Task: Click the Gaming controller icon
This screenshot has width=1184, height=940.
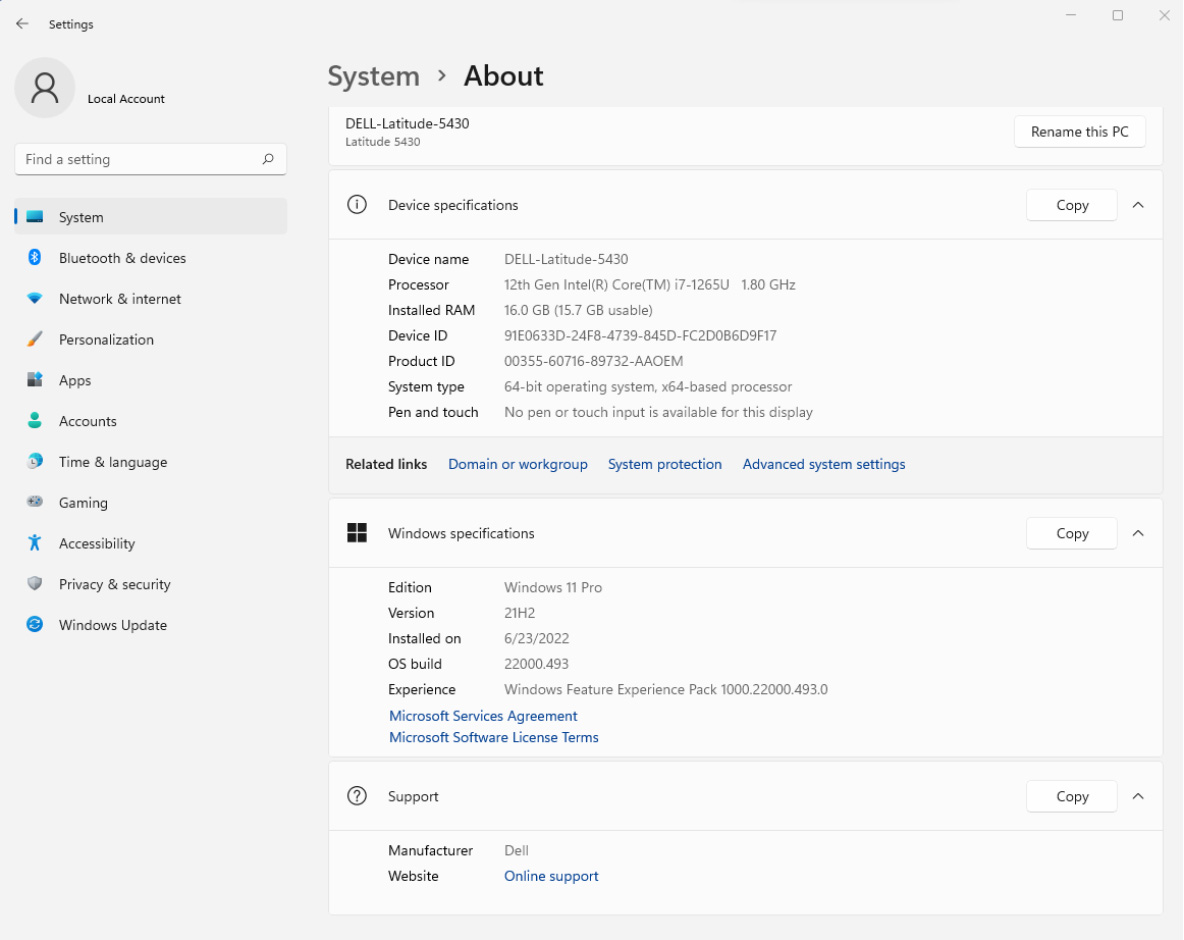Action: pyautogui.click(x=35, y=501)
